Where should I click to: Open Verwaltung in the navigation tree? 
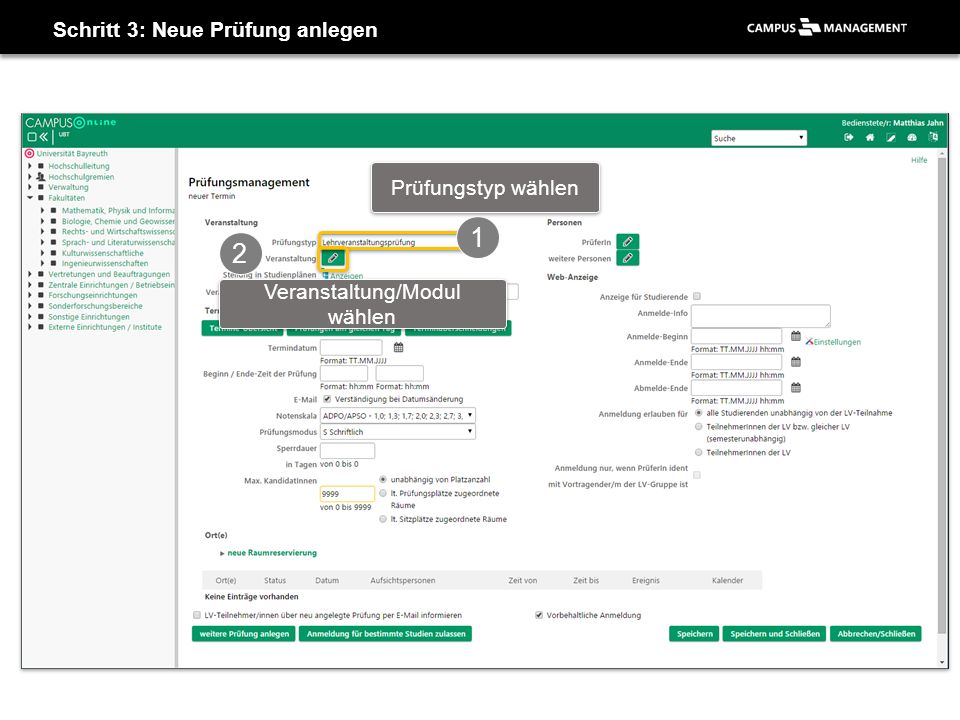(x=69, y=187)
